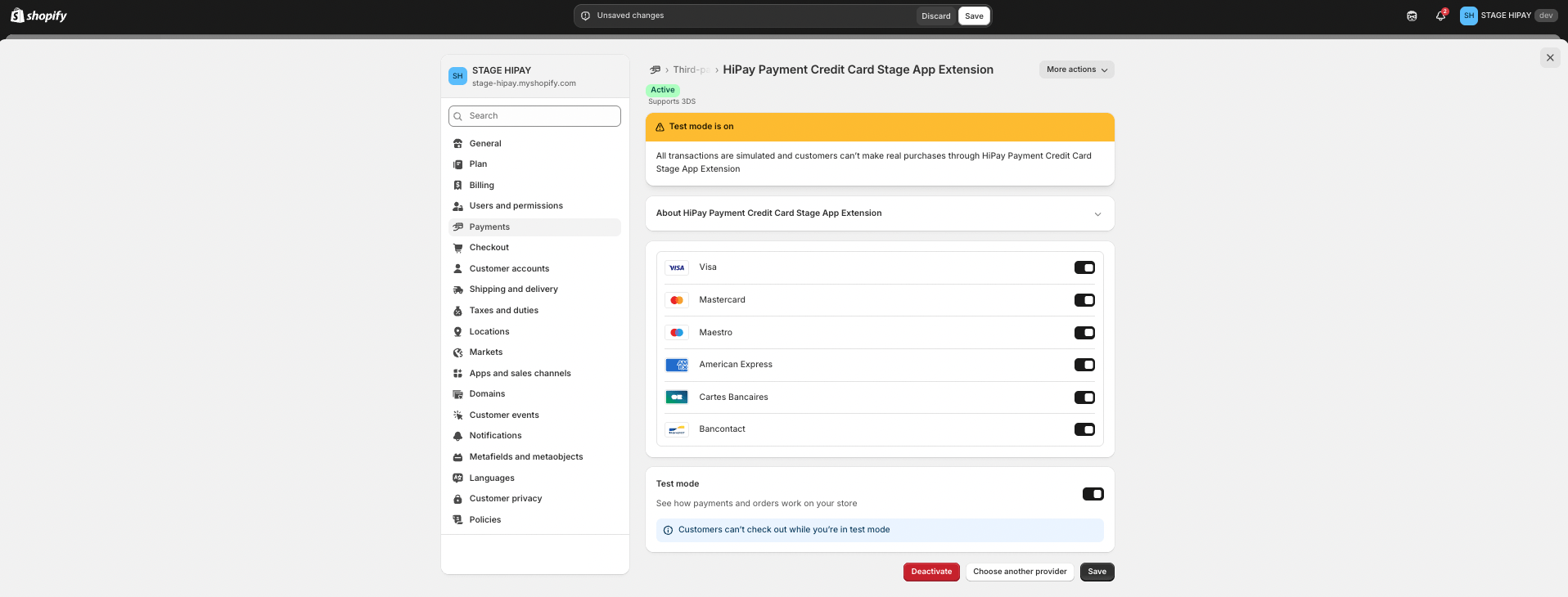Click the Payments icon in sidebar
The image size is (1568, 597).
pyautogui.click(x=458, y=227)
